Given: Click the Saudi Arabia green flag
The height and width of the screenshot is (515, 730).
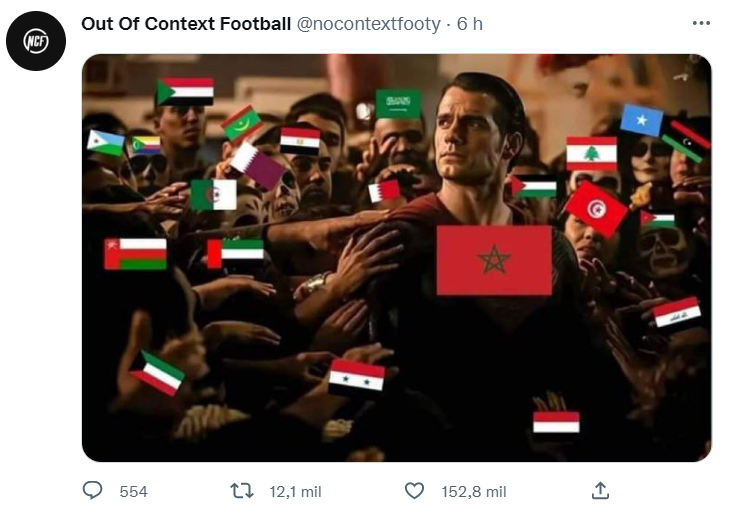Looking at the screenshot, I should point(398,104).
